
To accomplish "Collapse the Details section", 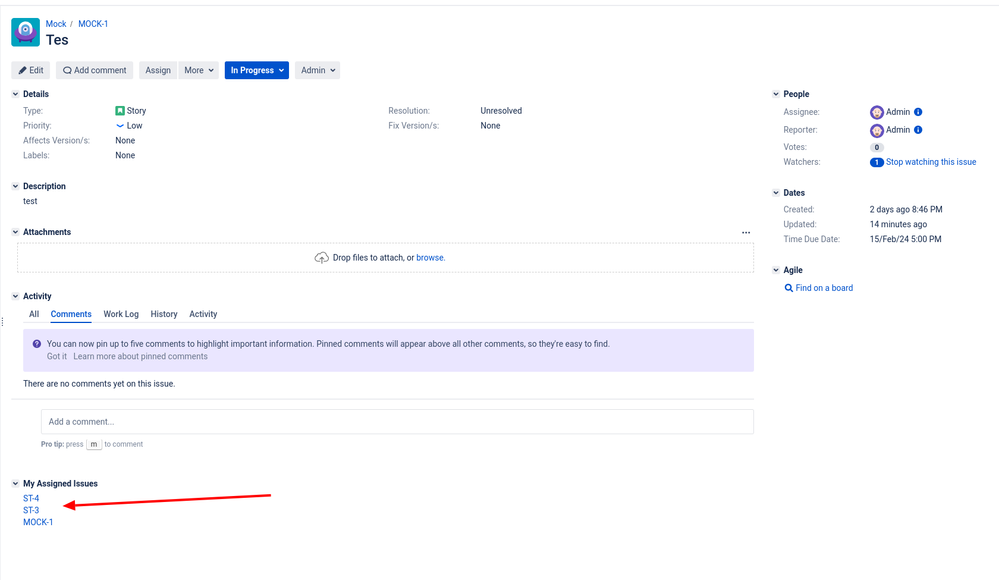I will (x=15, y=94).
